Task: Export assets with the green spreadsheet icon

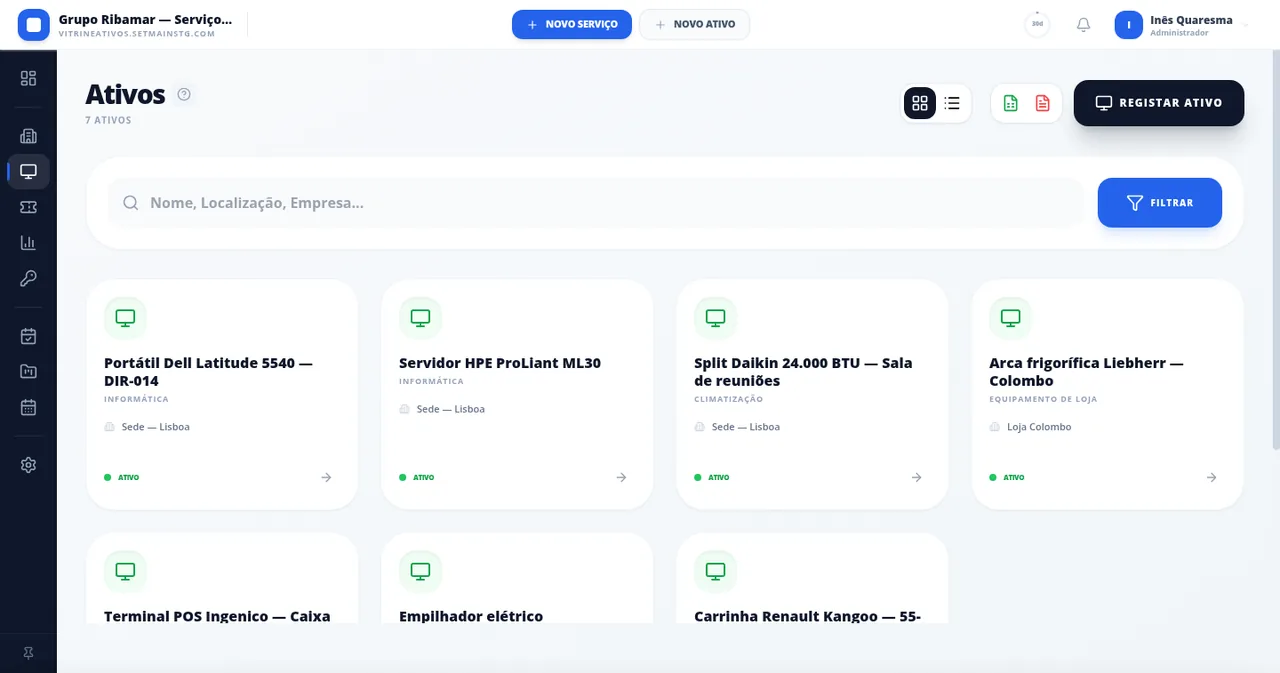Action: pos(1011,103)
